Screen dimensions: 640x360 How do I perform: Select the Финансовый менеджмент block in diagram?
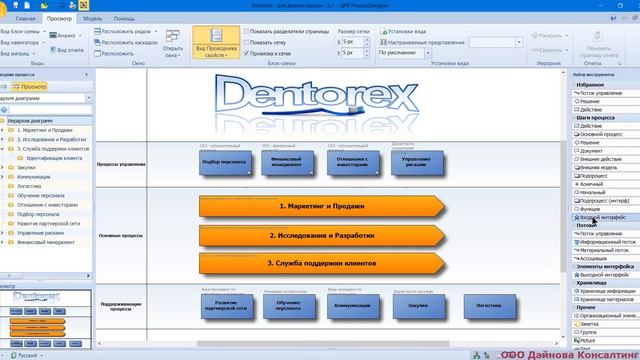click(x=288, y=163)
